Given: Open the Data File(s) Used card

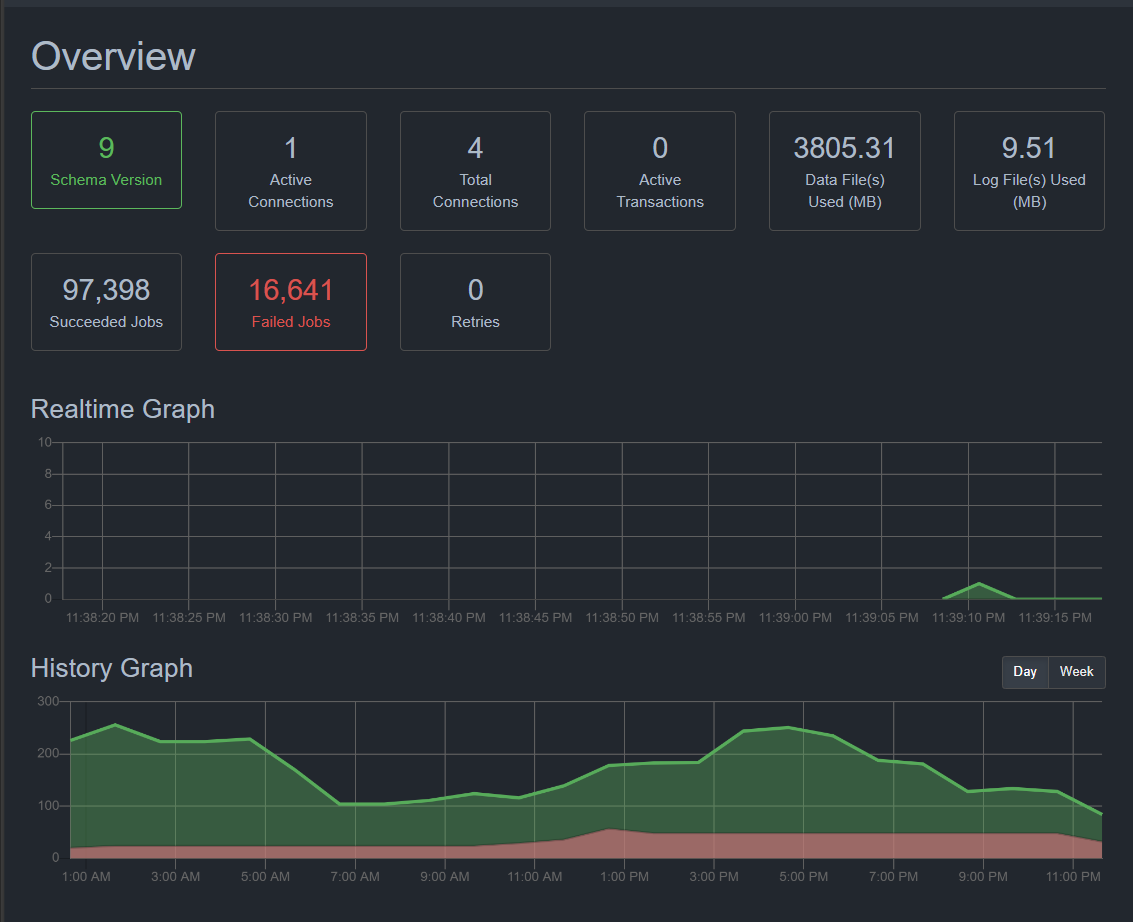Looking at the screenshot, I should coord(845,171).
